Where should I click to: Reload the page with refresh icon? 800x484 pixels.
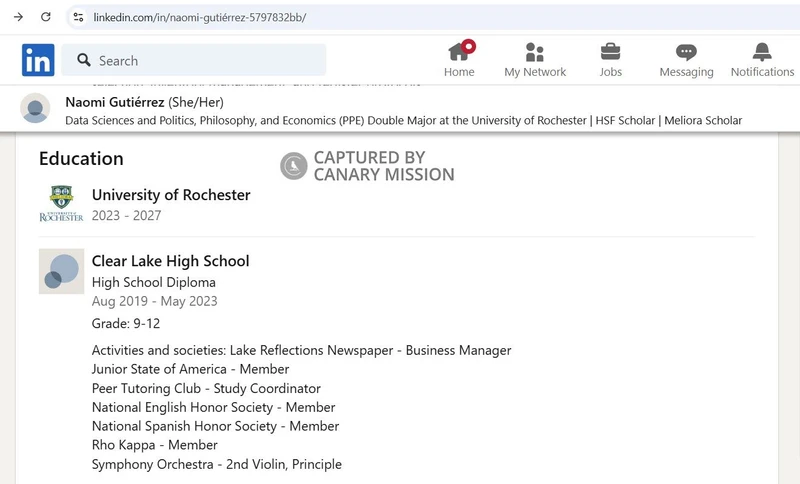pyautogui.click(x=46, y=17)
